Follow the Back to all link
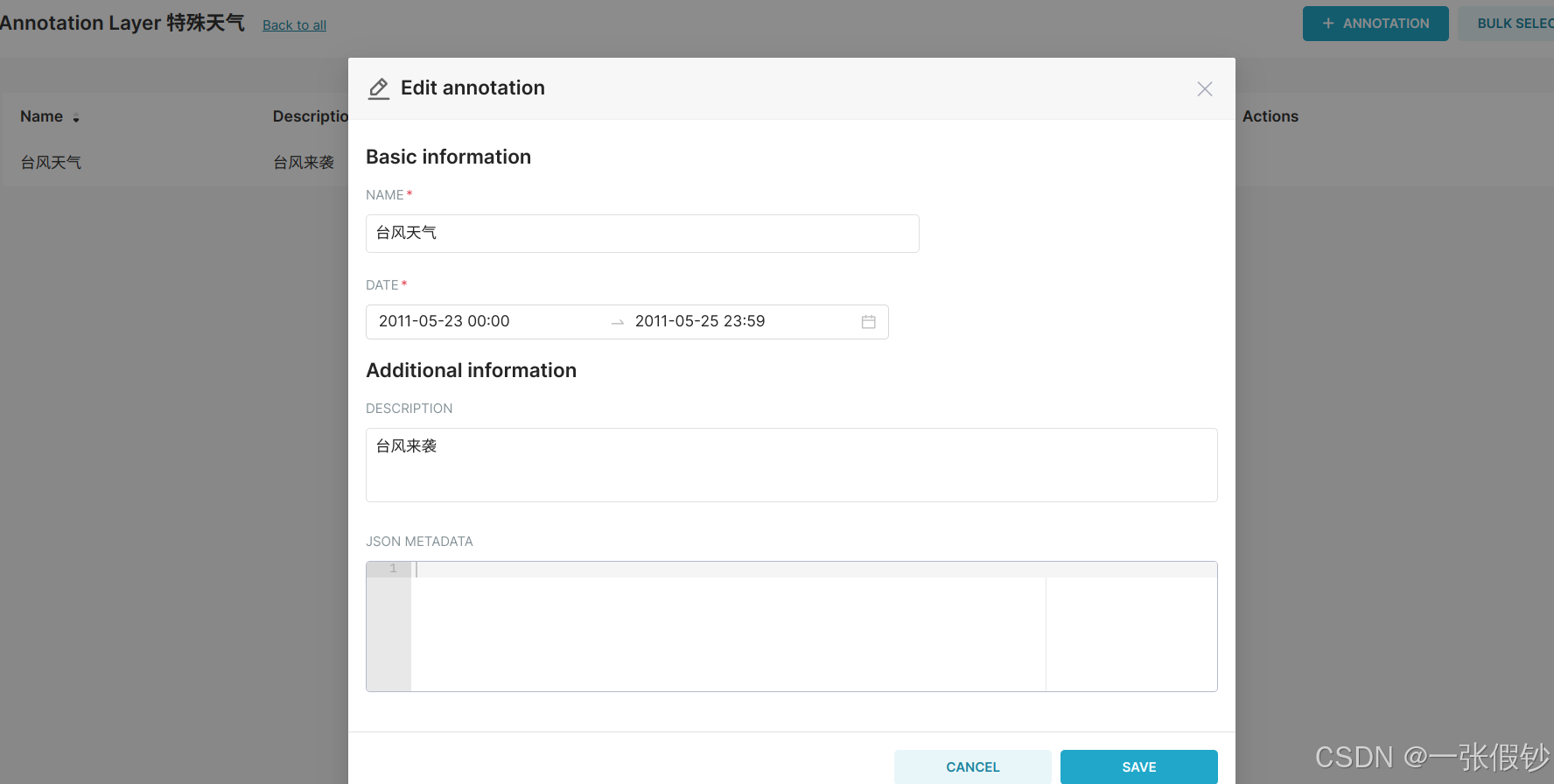 tap(294, 25)
